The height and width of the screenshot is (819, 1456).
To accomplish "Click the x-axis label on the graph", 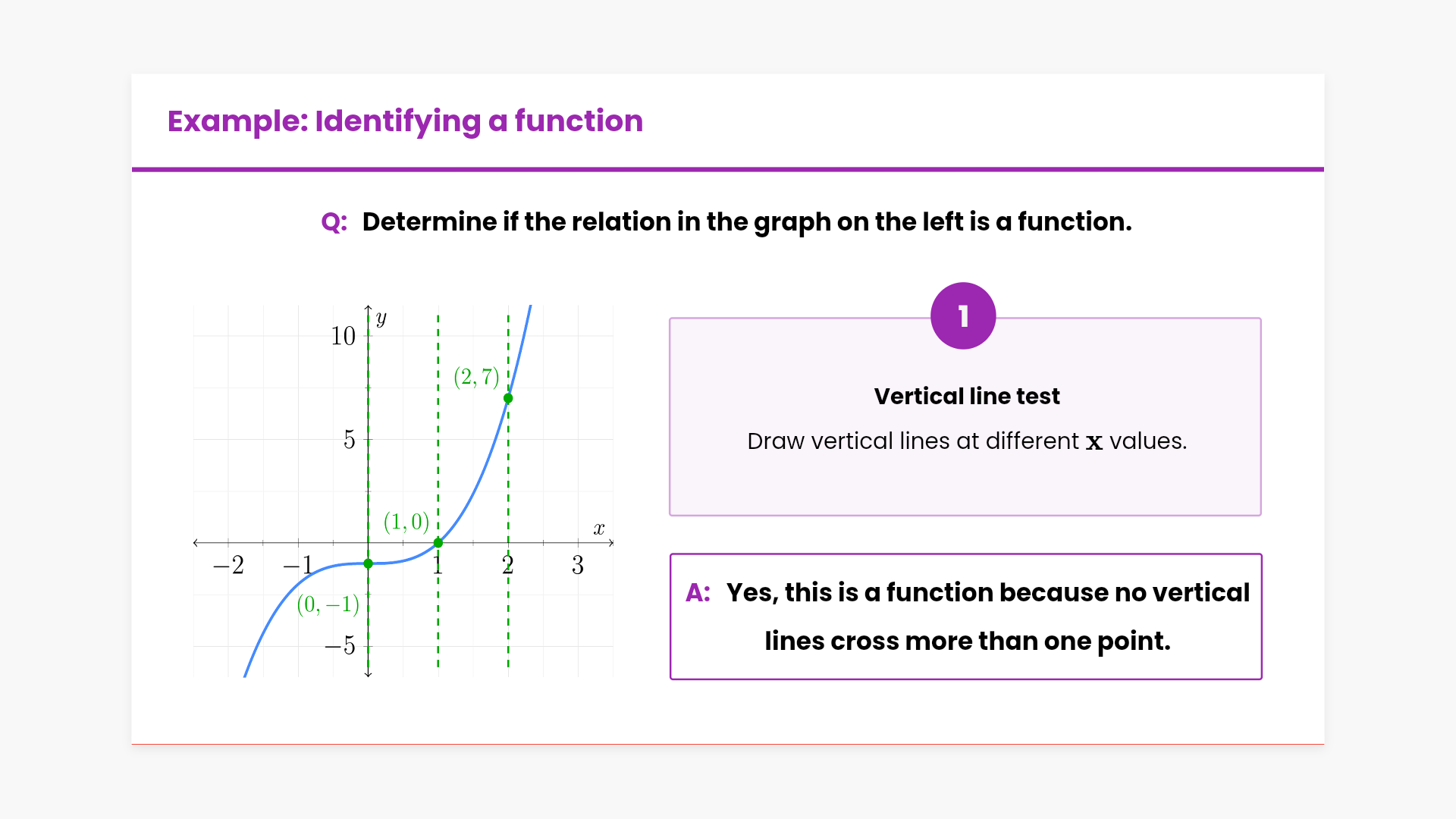I will (599, 529).
